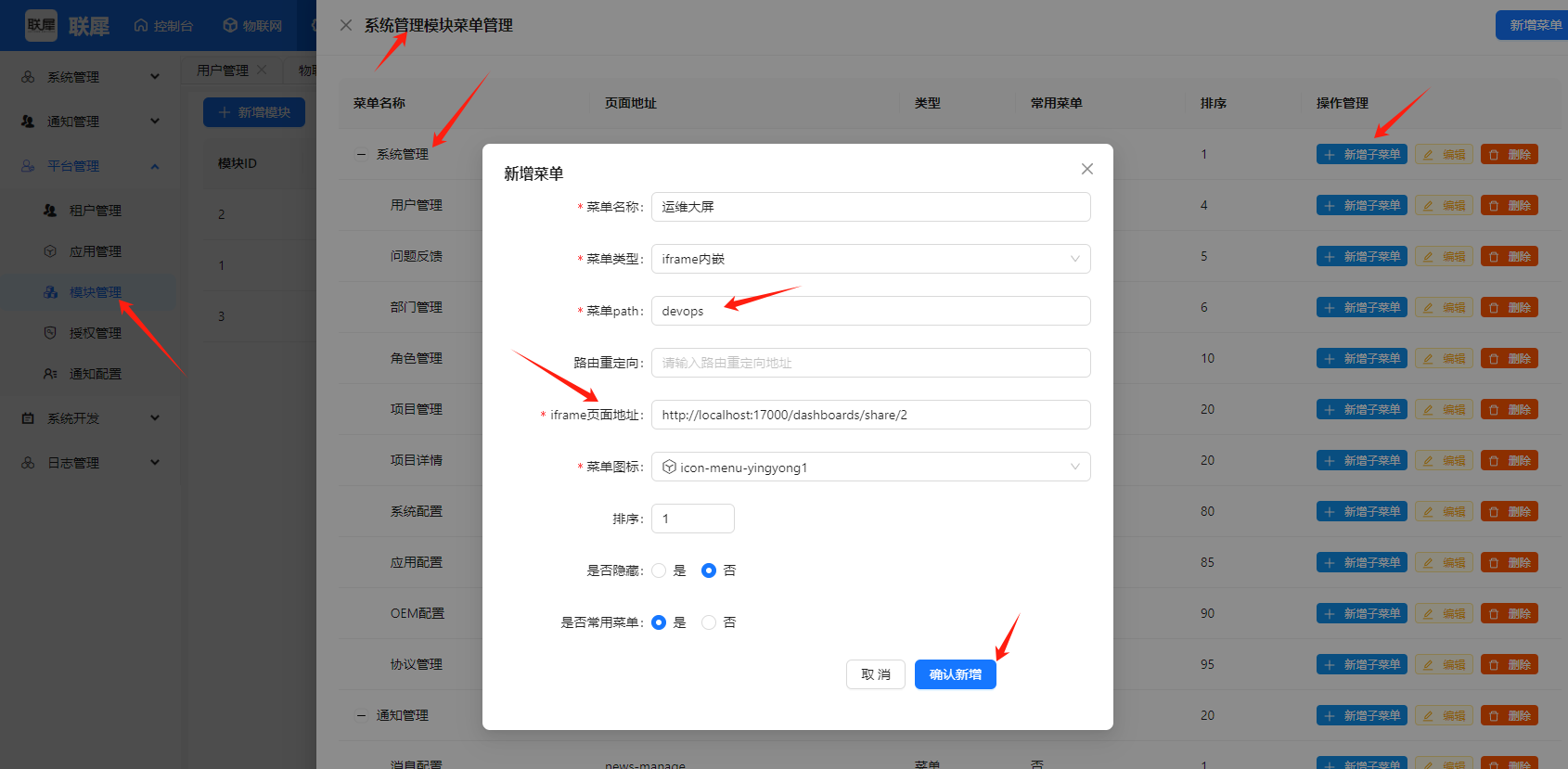This screenshot has height=769, width=1568.
Task: Click the 联犀 logo icon in header
Action: coord(41,25)
